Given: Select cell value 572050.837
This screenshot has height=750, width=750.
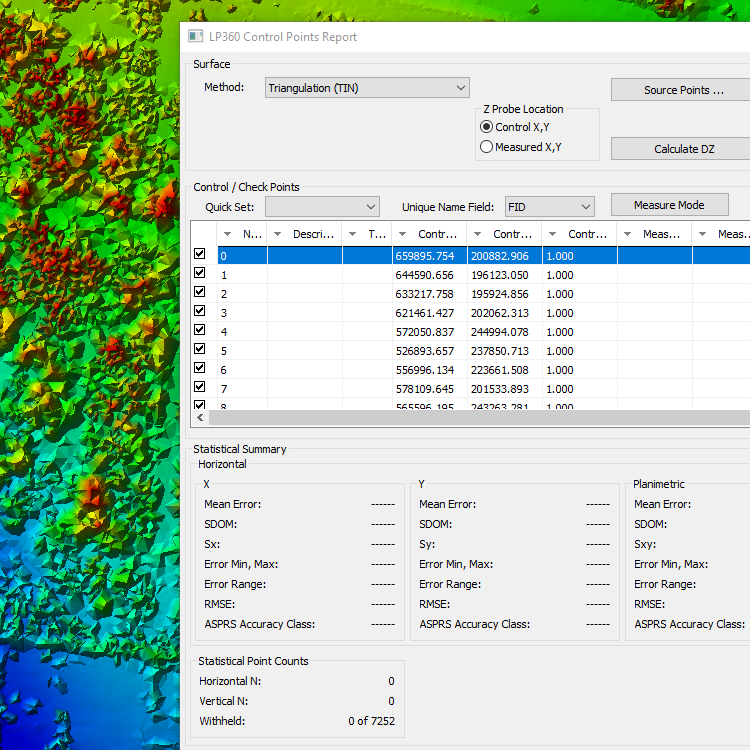Looking at the screenshot, I should click(425, 332).
